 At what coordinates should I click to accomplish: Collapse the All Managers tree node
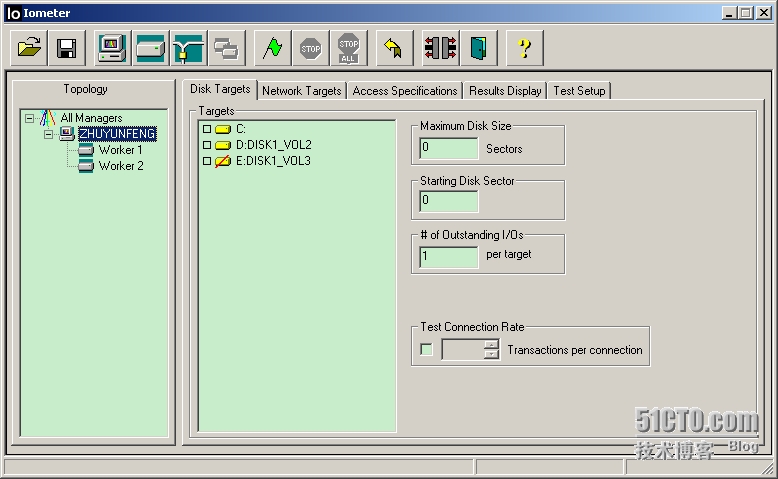click(30, 118)
